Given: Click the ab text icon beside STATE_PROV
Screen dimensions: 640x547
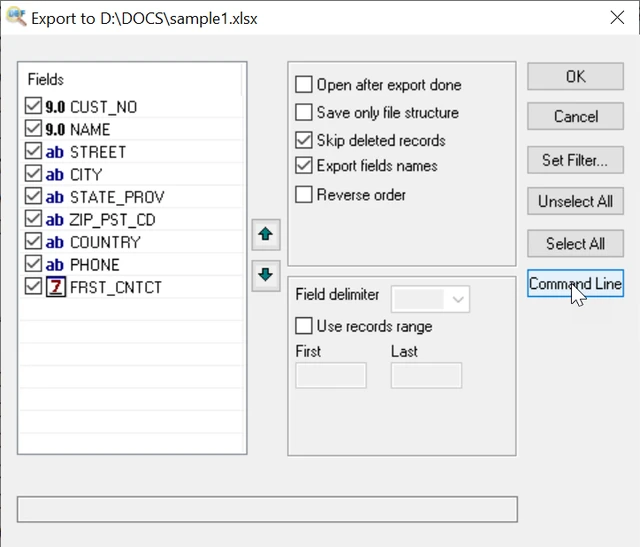Looking at the screenshot, I should (x=55, y=197).
